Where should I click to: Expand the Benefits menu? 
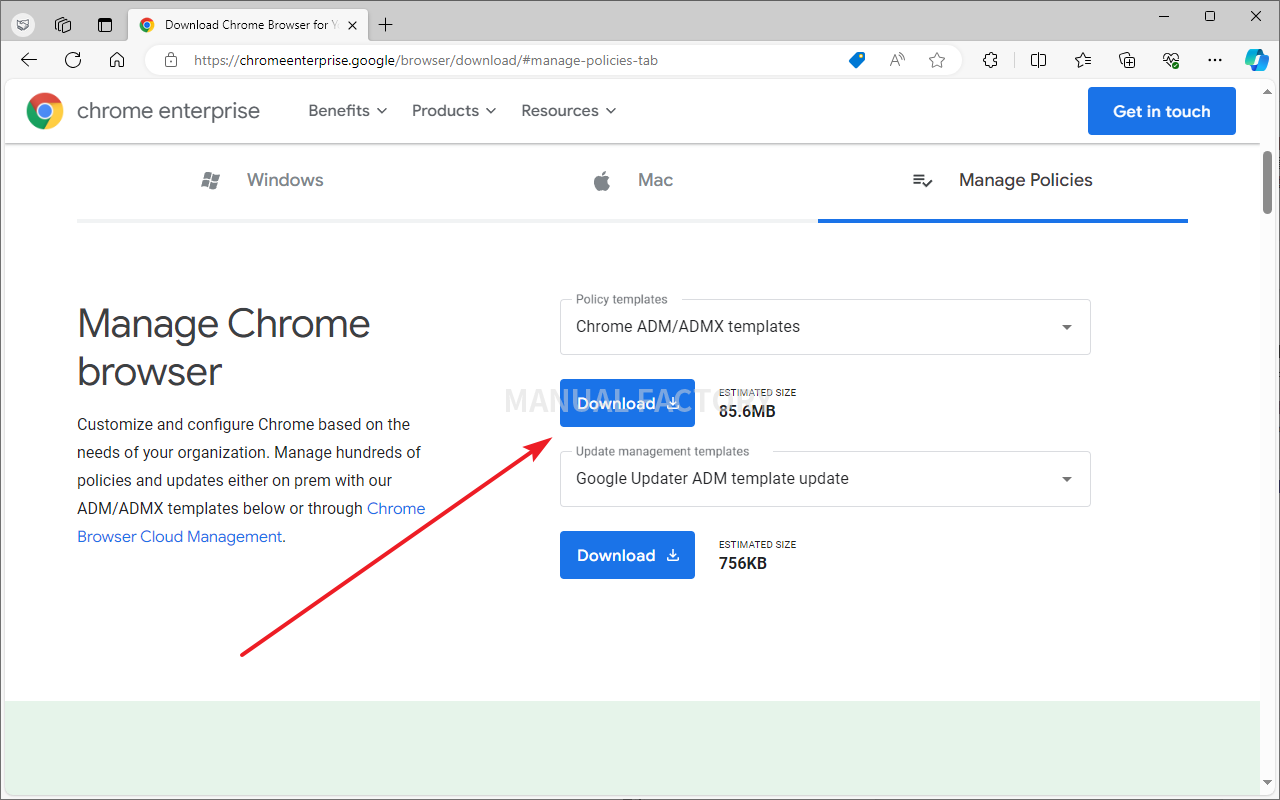coord(348,111)
